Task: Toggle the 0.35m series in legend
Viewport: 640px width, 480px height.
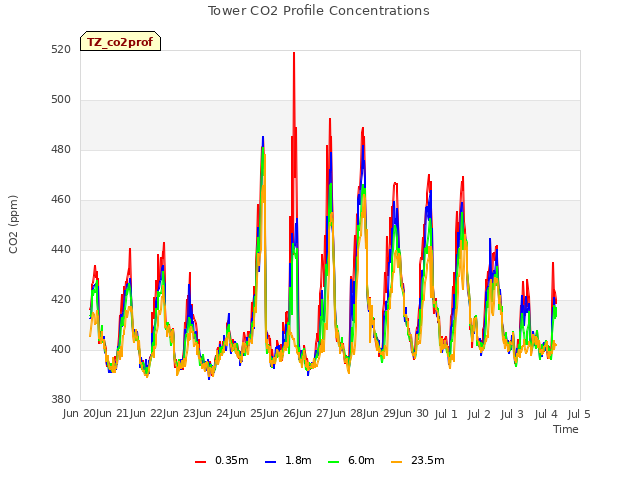Action: (222, 460)
